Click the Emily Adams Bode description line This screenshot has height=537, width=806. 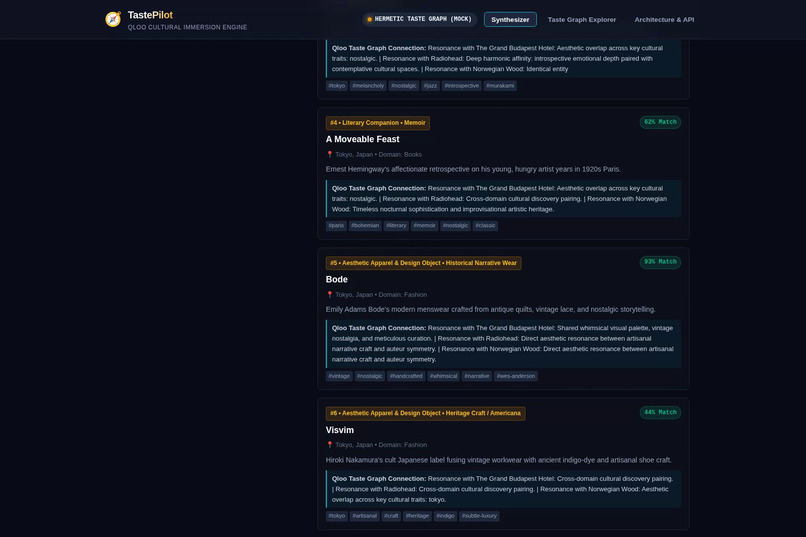pos(490,309)
